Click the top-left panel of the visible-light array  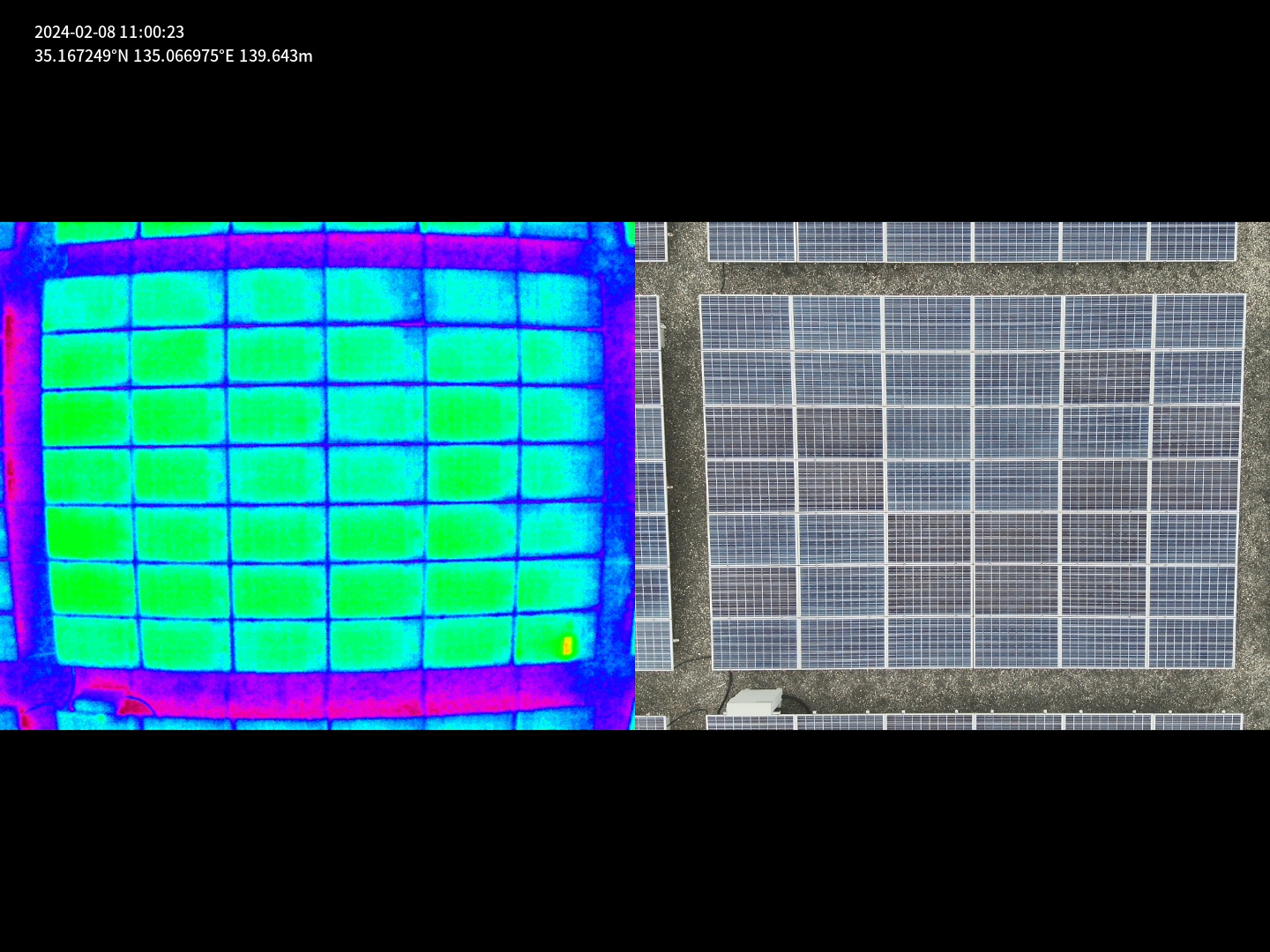pos(745,323)
